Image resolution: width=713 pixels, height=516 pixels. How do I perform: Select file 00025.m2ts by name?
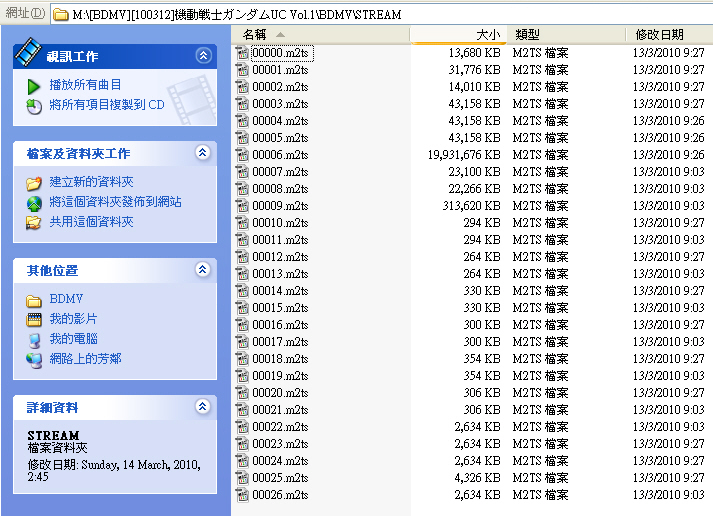(280, 478)
